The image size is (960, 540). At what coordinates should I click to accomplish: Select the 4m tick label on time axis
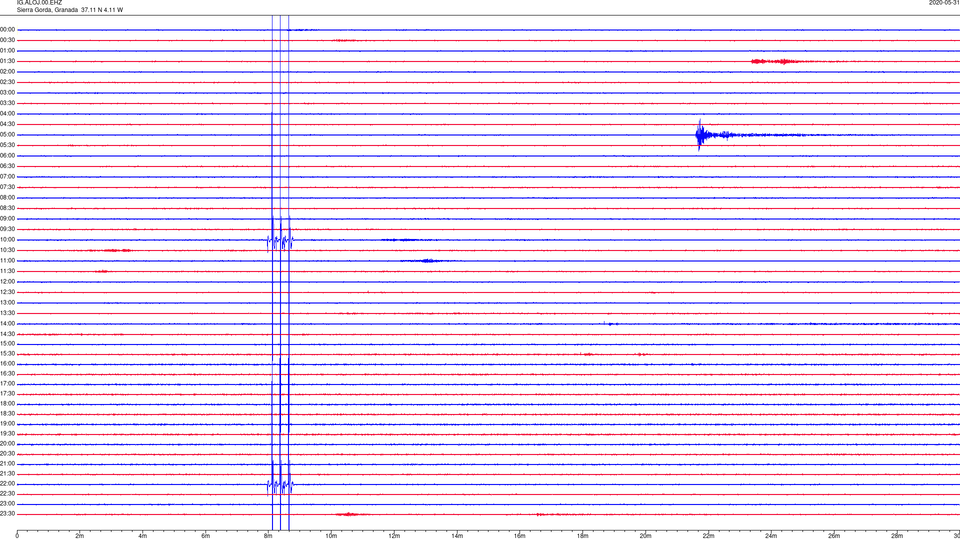click(x=143, y=536)
